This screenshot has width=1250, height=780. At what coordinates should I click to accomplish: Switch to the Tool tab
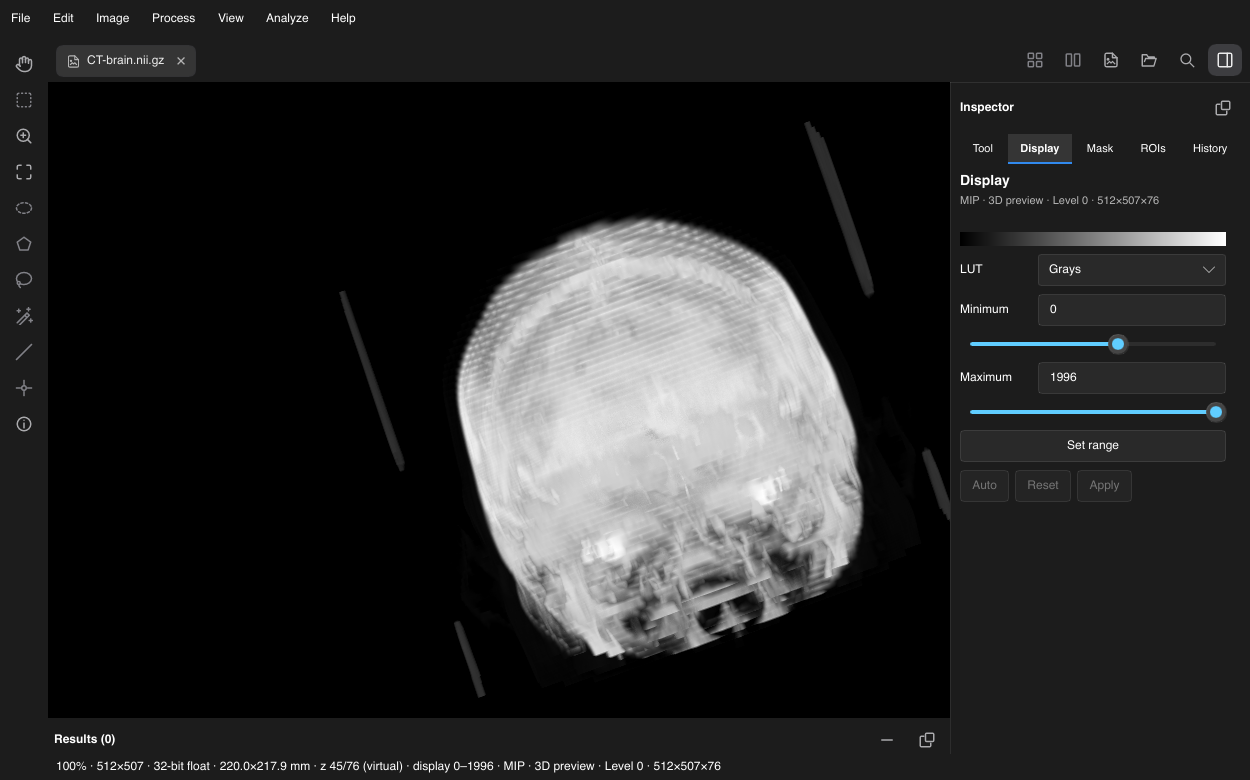click(x=983, y=148)
